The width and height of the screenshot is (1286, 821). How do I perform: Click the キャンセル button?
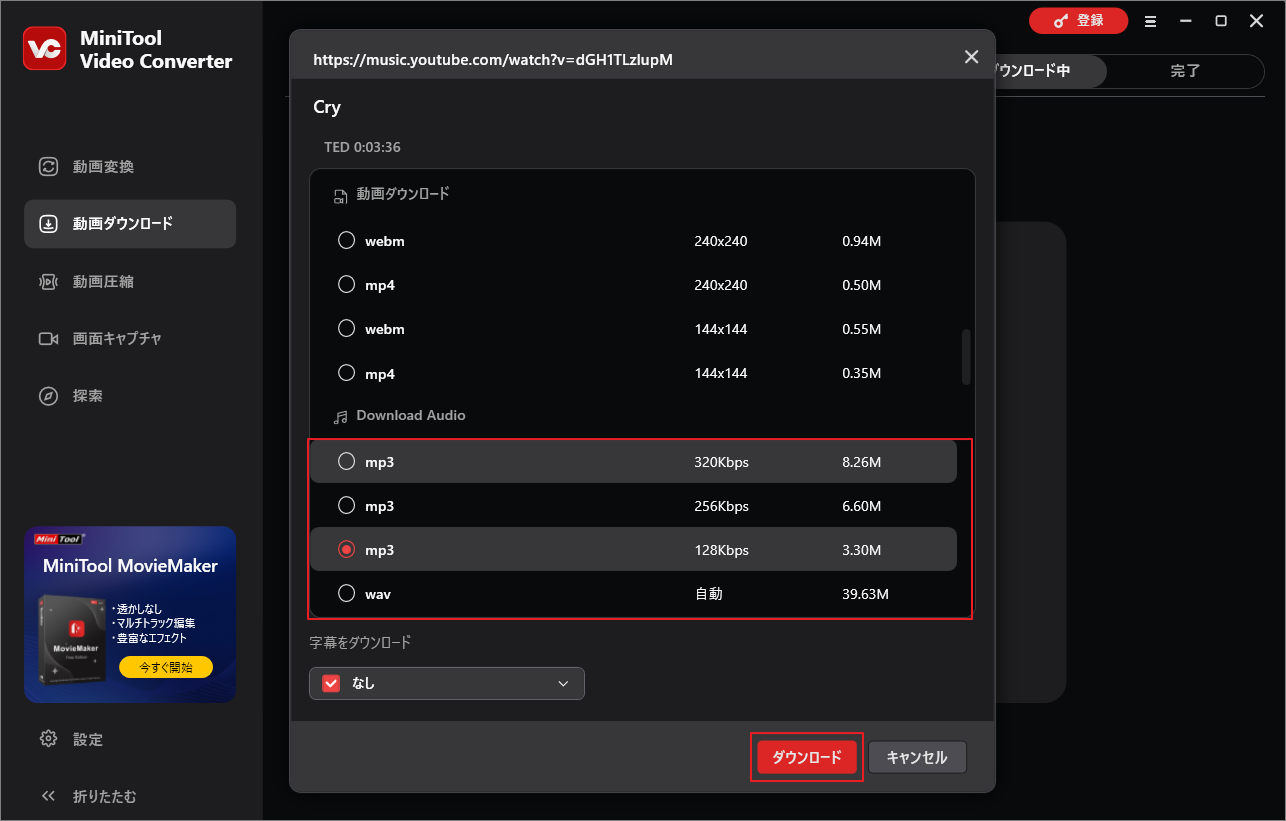pos(917,757)
